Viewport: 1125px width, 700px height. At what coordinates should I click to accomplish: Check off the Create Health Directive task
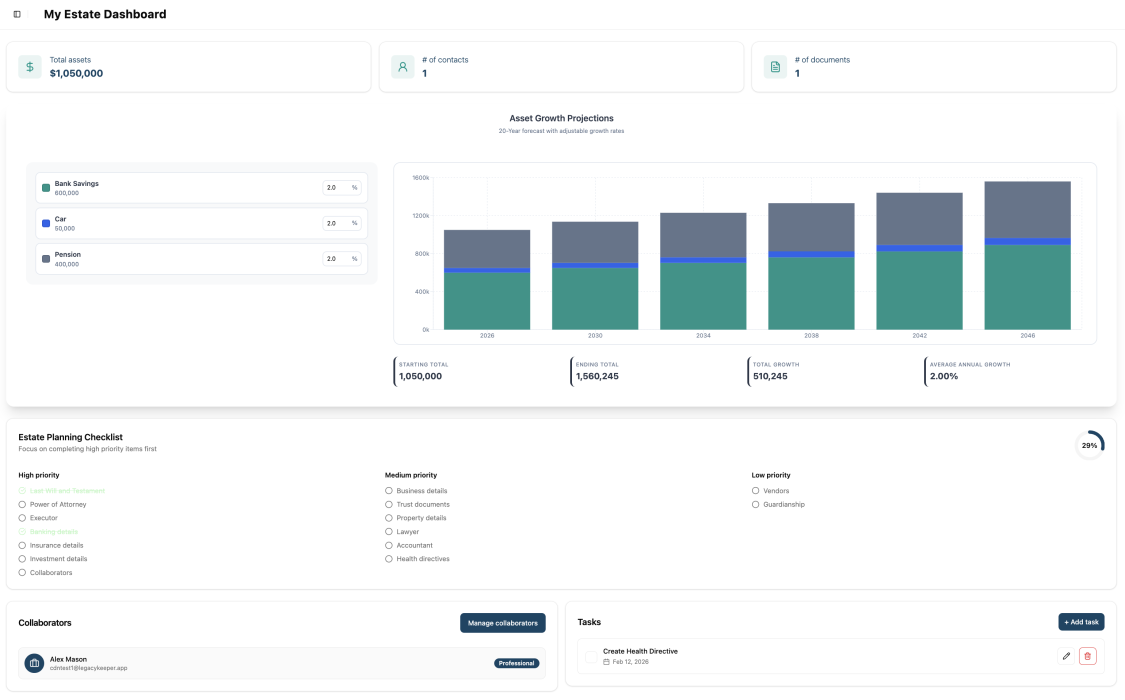point(589,655)
